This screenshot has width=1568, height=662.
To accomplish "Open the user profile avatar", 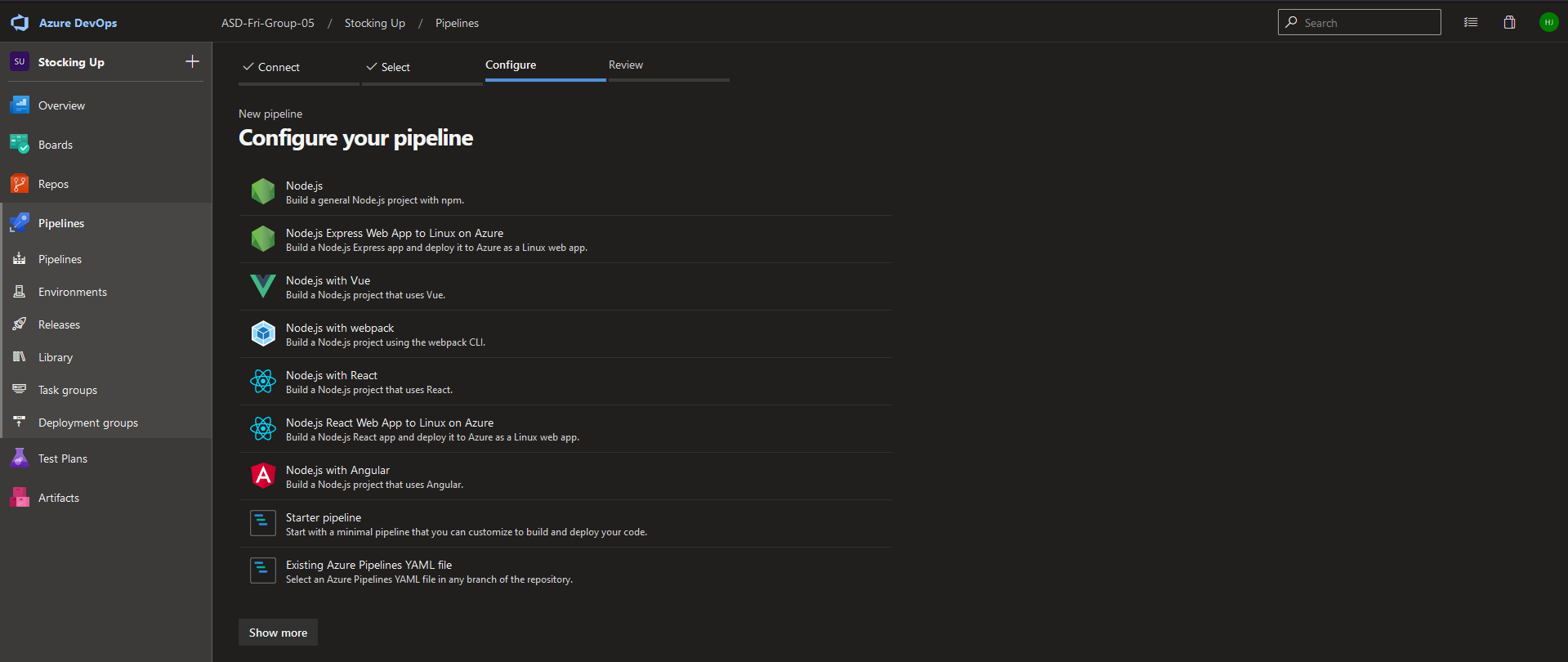I will click(1548, 23).
